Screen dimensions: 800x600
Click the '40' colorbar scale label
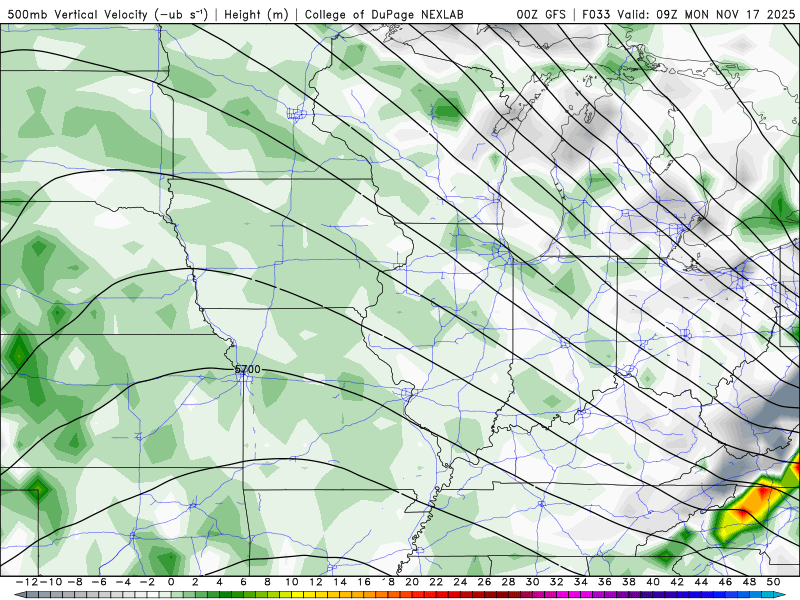point(653,582)
